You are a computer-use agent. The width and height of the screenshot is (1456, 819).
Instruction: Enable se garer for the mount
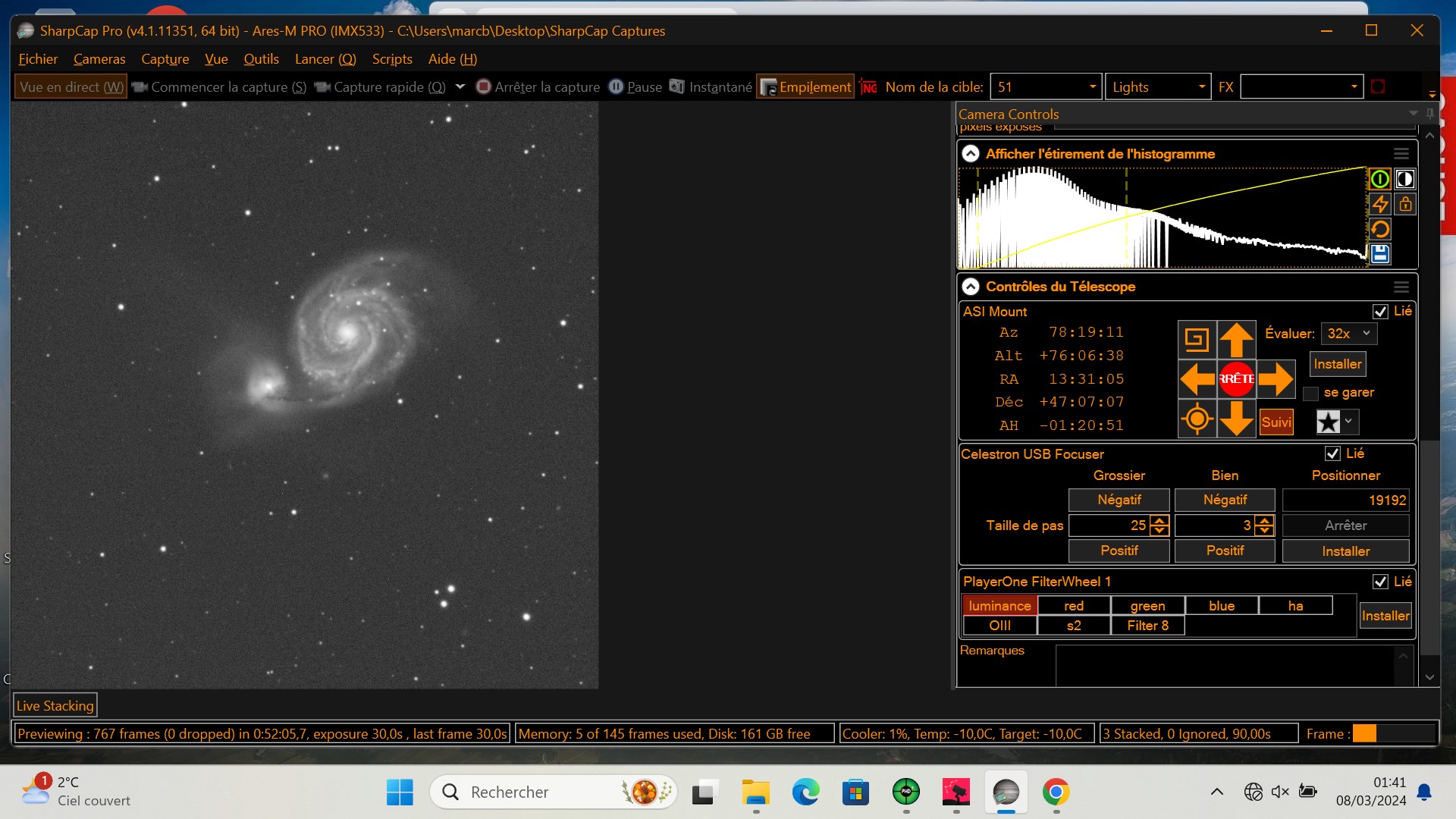coord(1310,393)
